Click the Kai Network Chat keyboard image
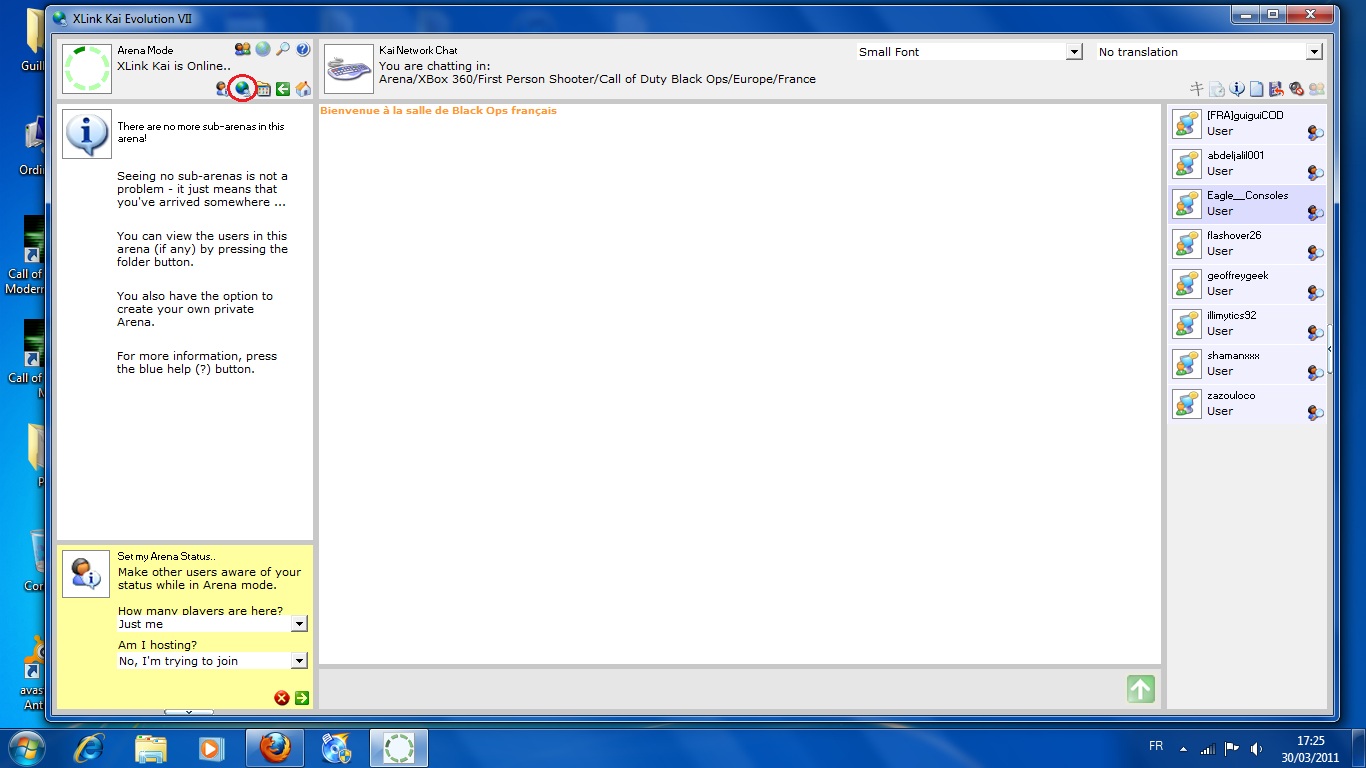 point(349,69)
